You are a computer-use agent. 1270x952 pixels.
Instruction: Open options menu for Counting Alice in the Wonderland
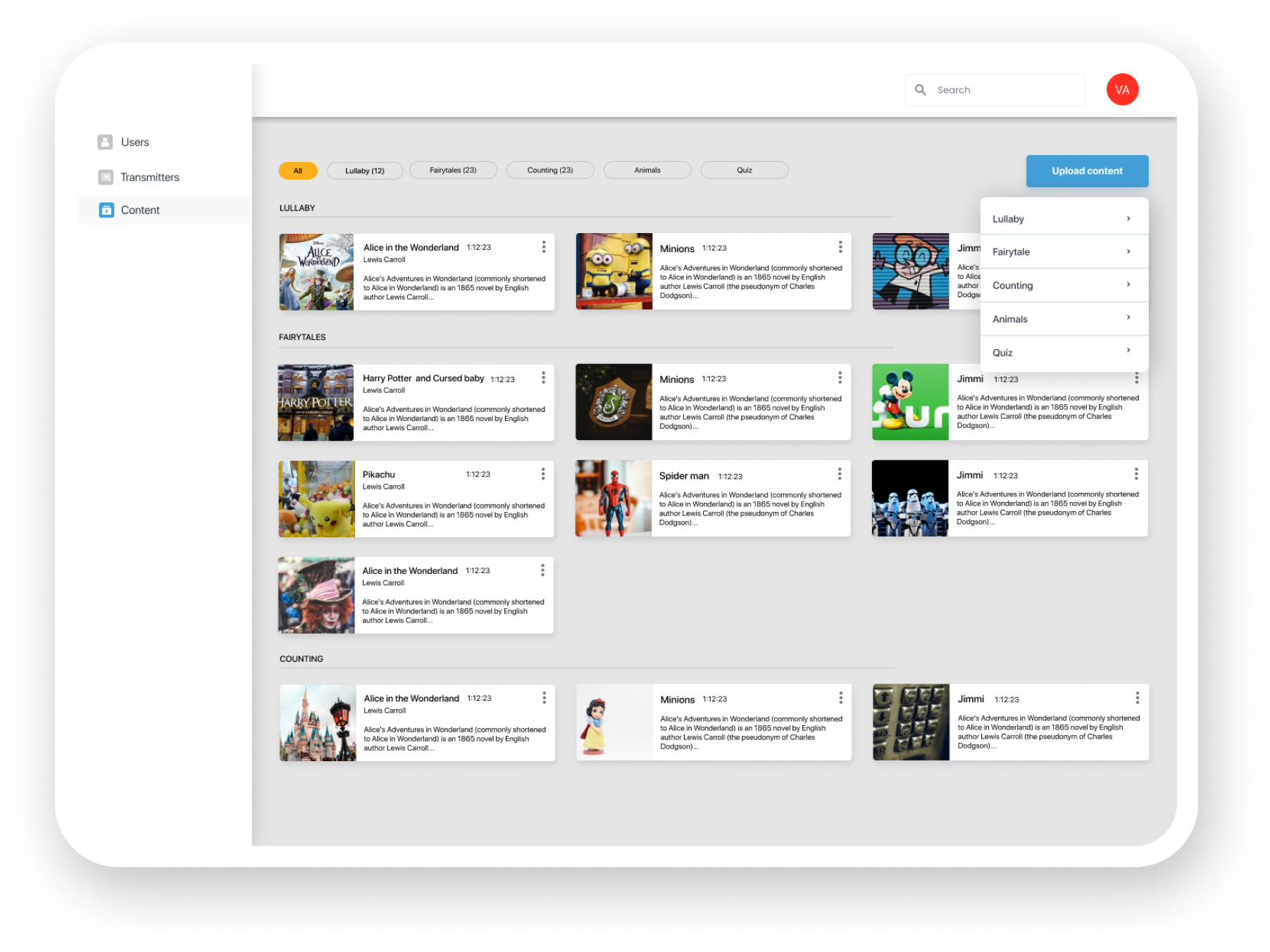tap(544, 698)
